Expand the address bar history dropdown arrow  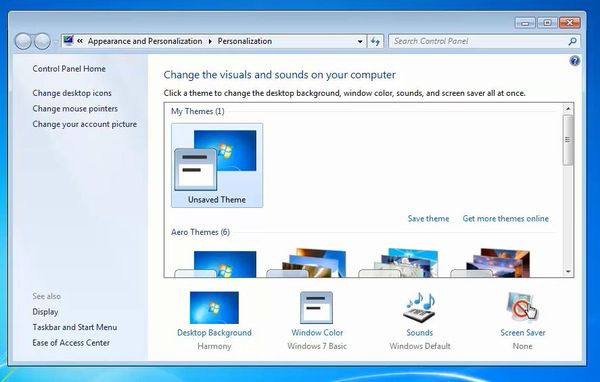pos(360,41)
